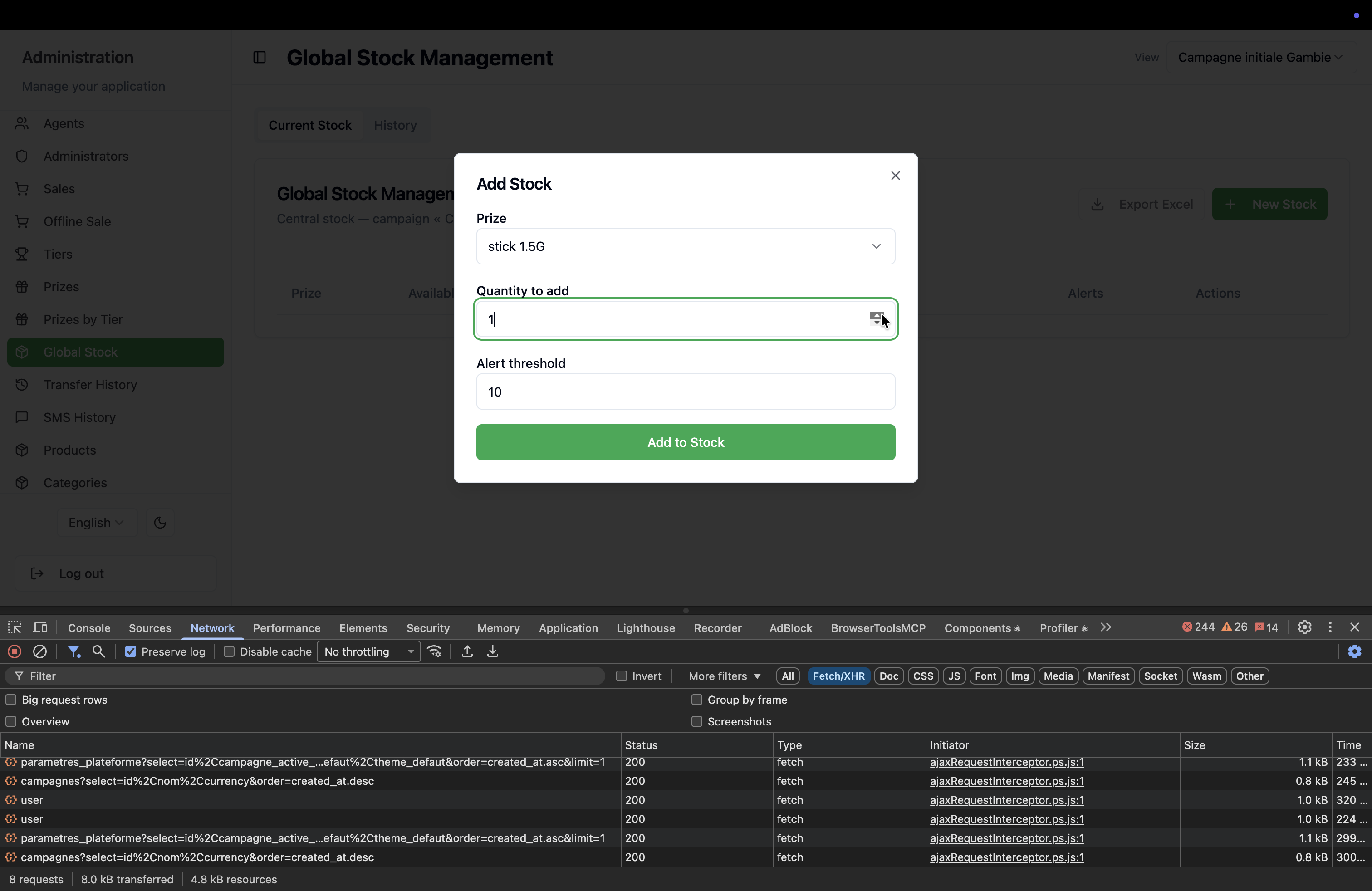
Task: Click the Prizes gift icon
Action: [22, 286]
